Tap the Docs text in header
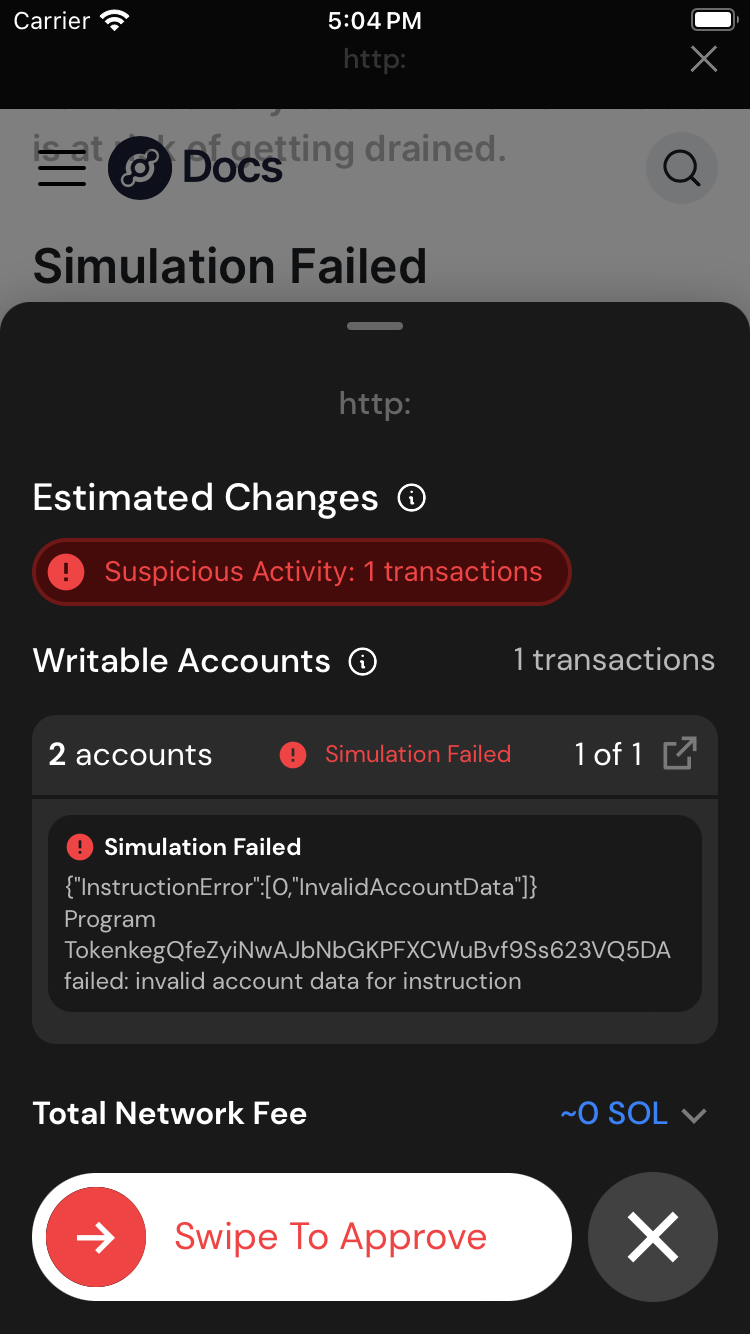The image size is (750, 1334). pos(232,168)
